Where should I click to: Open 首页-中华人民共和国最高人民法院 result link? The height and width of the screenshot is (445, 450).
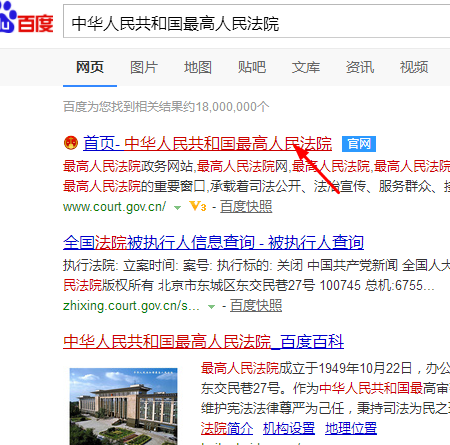(207, 144)
